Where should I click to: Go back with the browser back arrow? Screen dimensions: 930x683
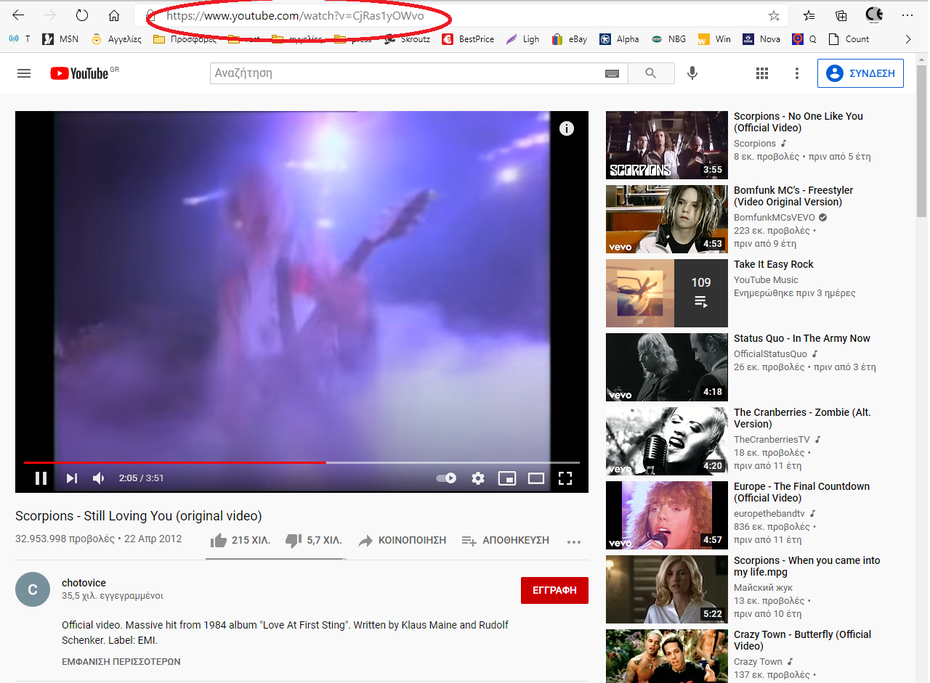[18, 15]
